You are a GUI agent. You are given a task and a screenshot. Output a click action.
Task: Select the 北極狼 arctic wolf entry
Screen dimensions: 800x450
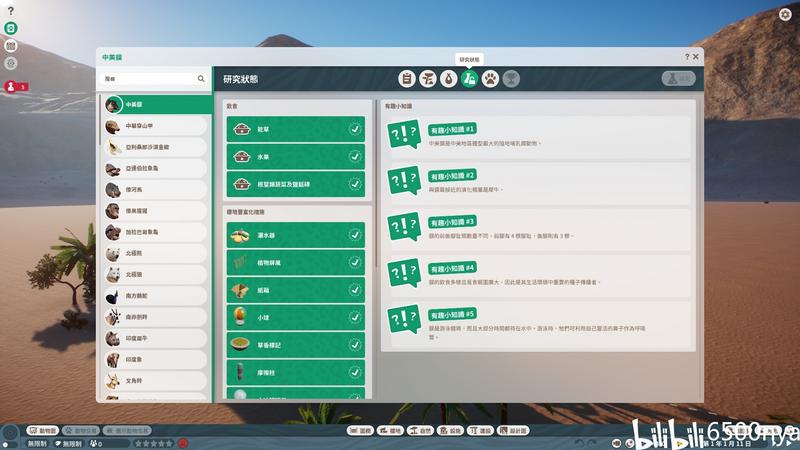click(x=155, y=274)
